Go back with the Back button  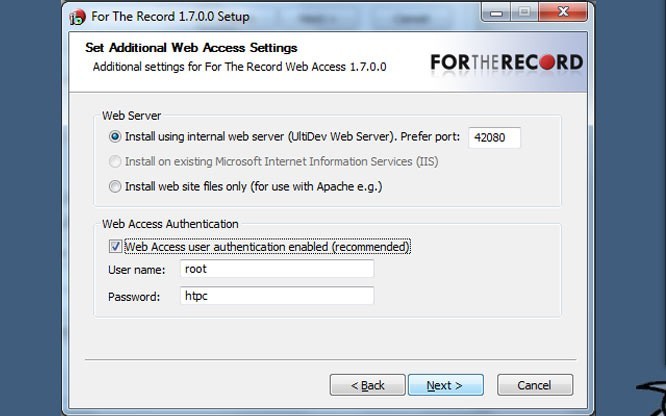(x=367, y=385)
